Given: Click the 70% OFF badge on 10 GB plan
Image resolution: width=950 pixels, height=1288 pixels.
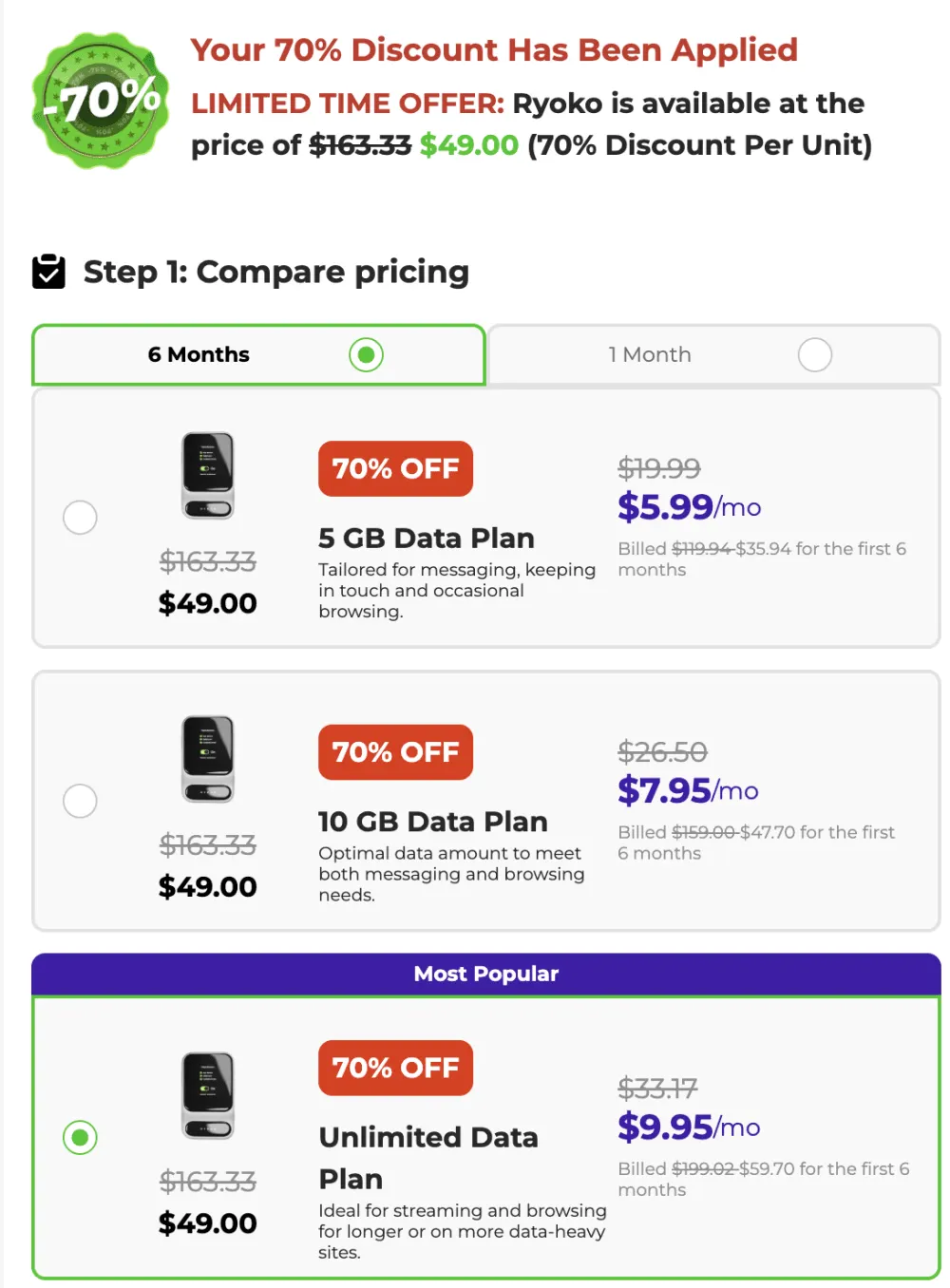Looking at the screenshot, I should [394, 752].
